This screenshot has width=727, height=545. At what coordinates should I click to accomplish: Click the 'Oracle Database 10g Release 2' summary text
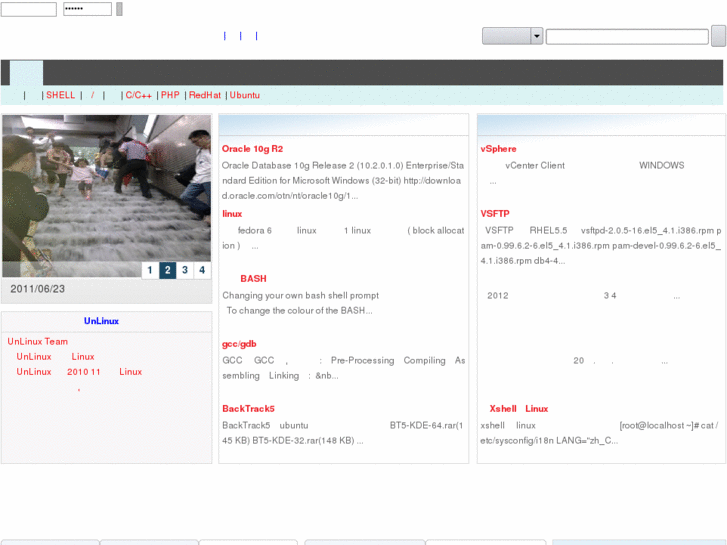point(343,180)
